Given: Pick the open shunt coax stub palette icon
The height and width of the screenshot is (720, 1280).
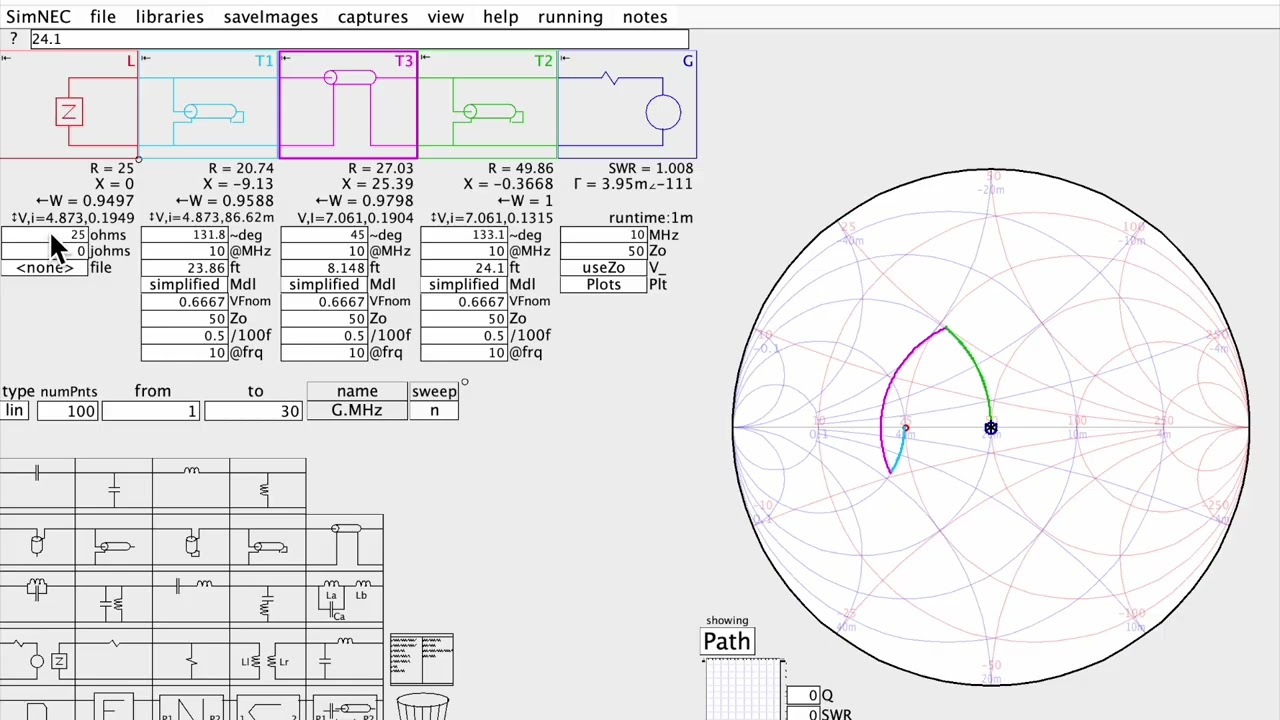Looking at the screenshot, I should tap(37, 545).
